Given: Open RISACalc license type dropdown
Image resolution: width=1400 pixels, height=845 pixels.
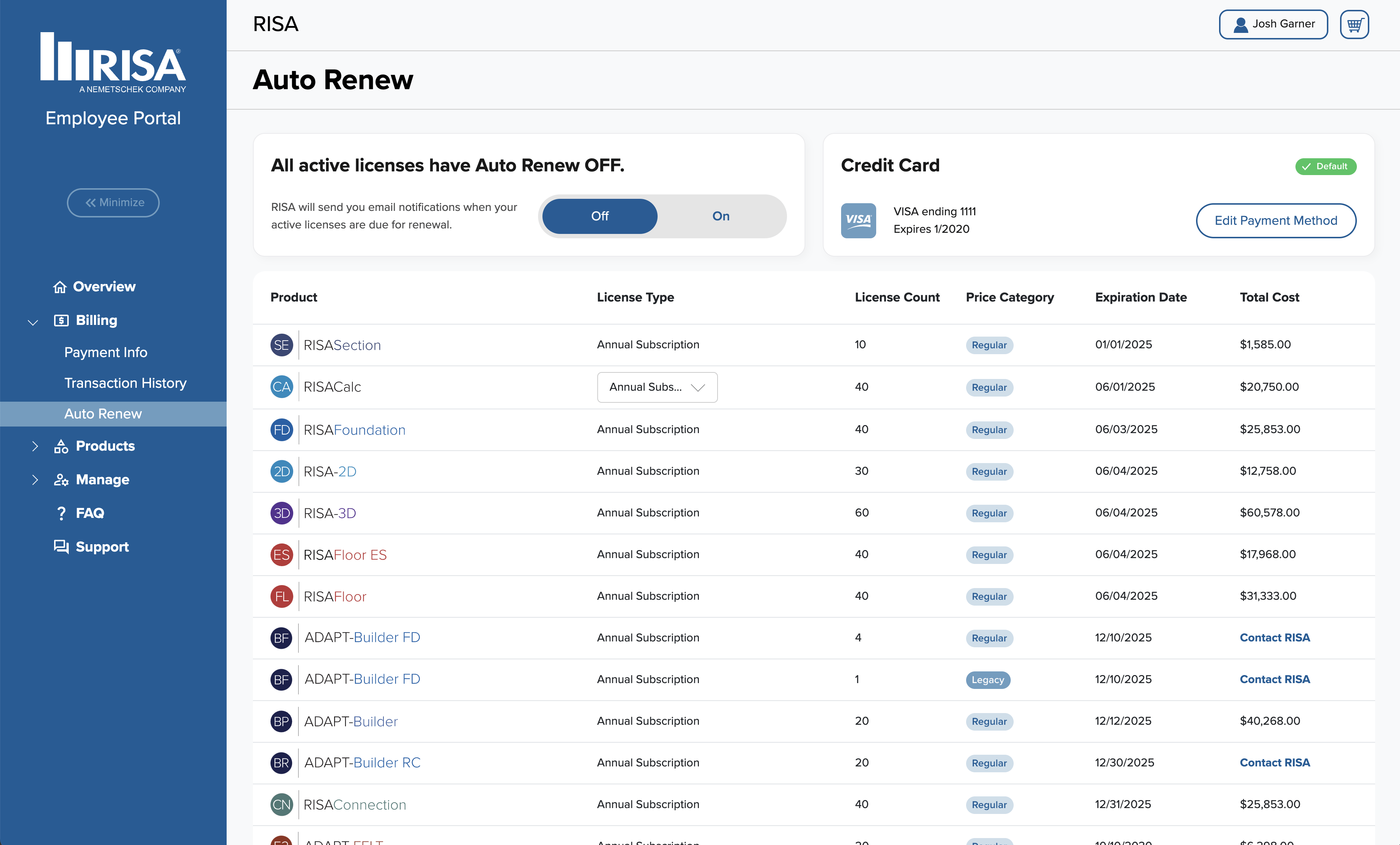Looking at the screenshot, I should pos(657,387).
